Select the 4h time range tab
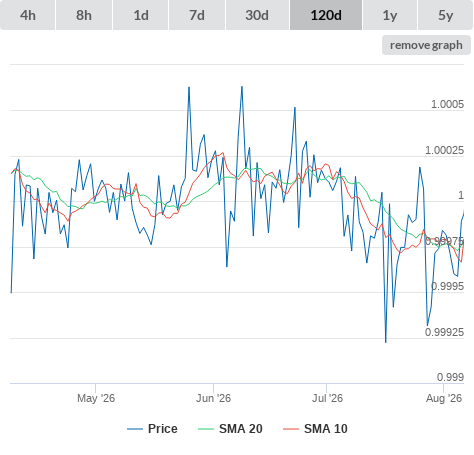 tap(28, 15)
